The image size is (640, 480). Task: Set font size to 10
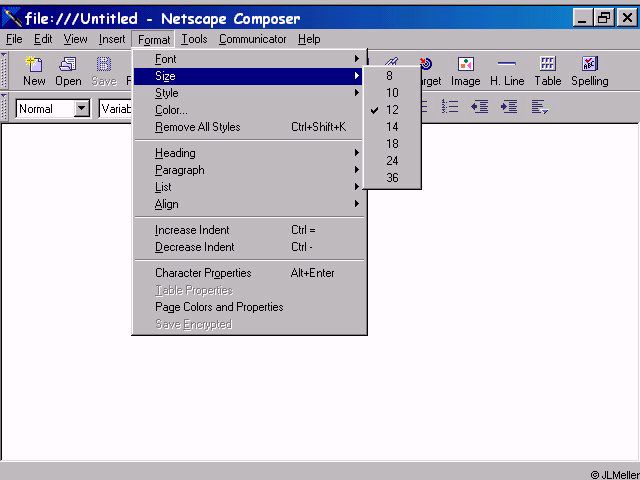pos(392,93)
